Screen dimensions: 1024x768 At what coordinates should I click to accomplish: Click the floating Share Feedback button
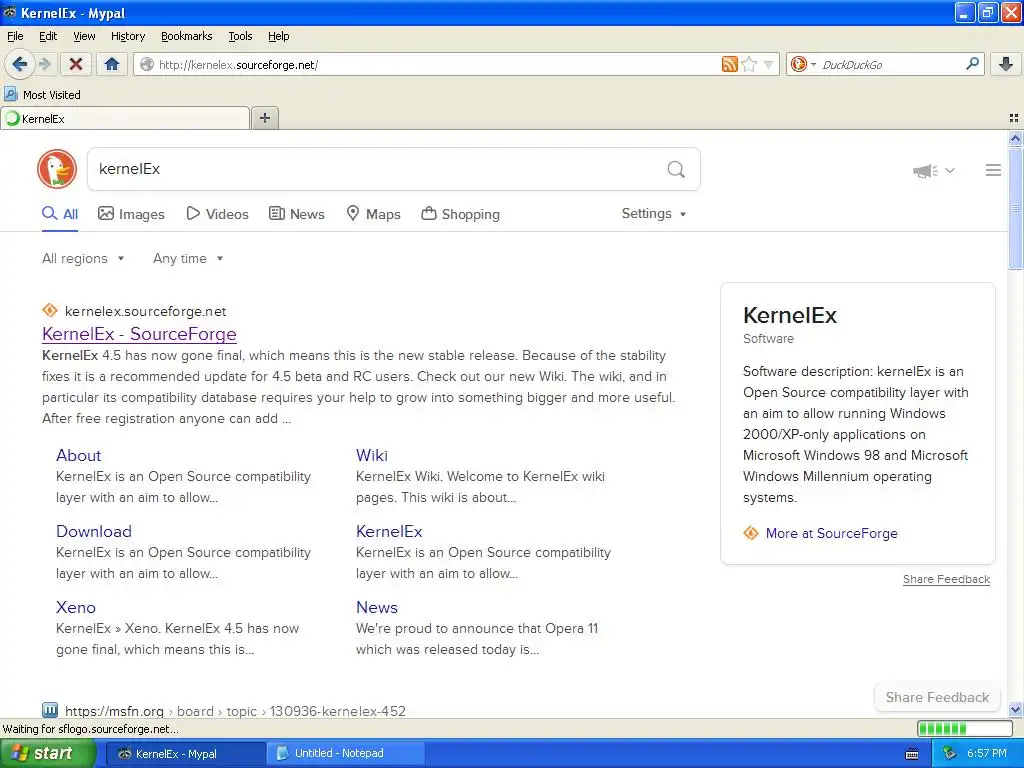(937, 697)
